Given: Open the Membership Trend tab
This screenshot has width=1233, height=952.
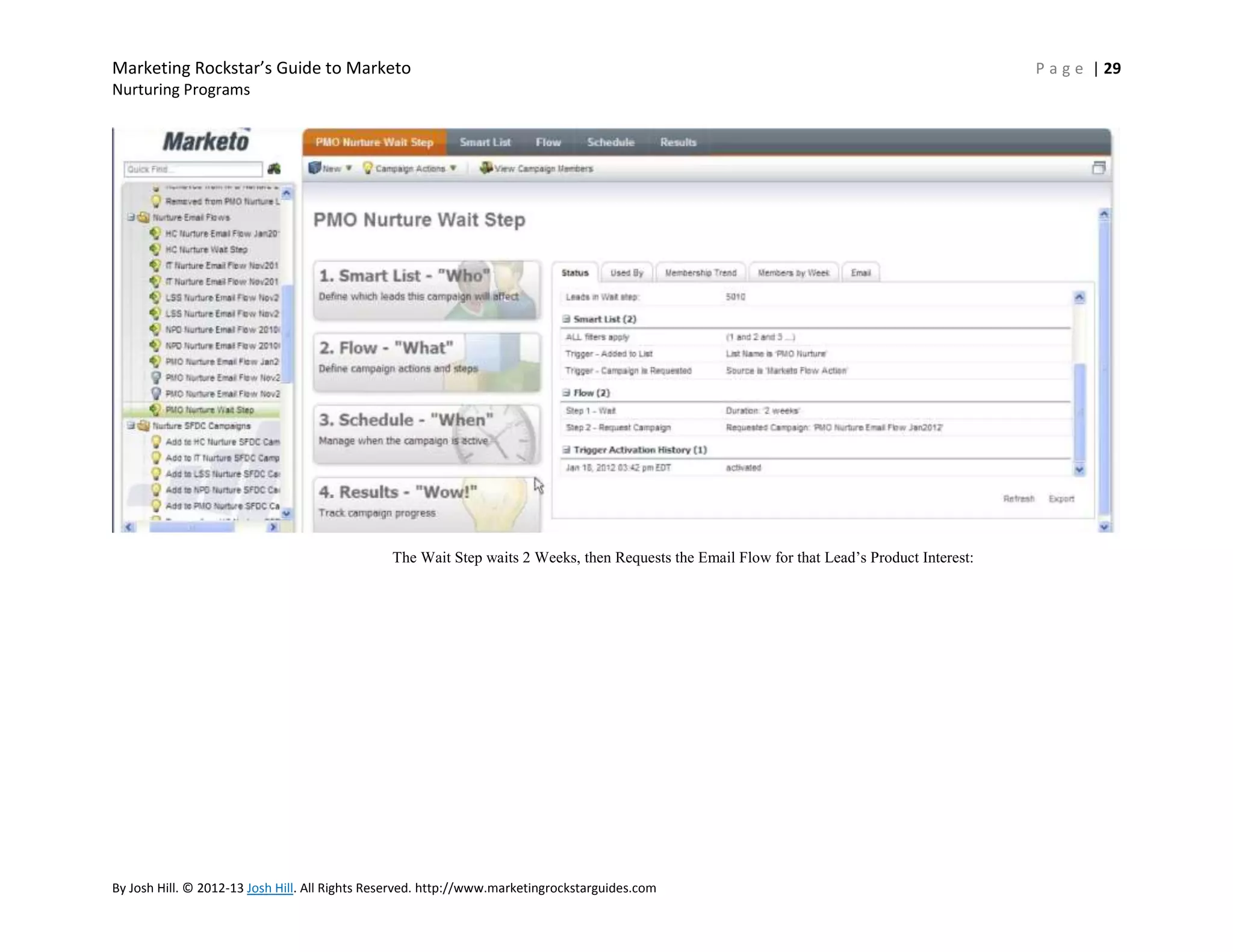Looking at the screenshot, I should coord(700,273).
